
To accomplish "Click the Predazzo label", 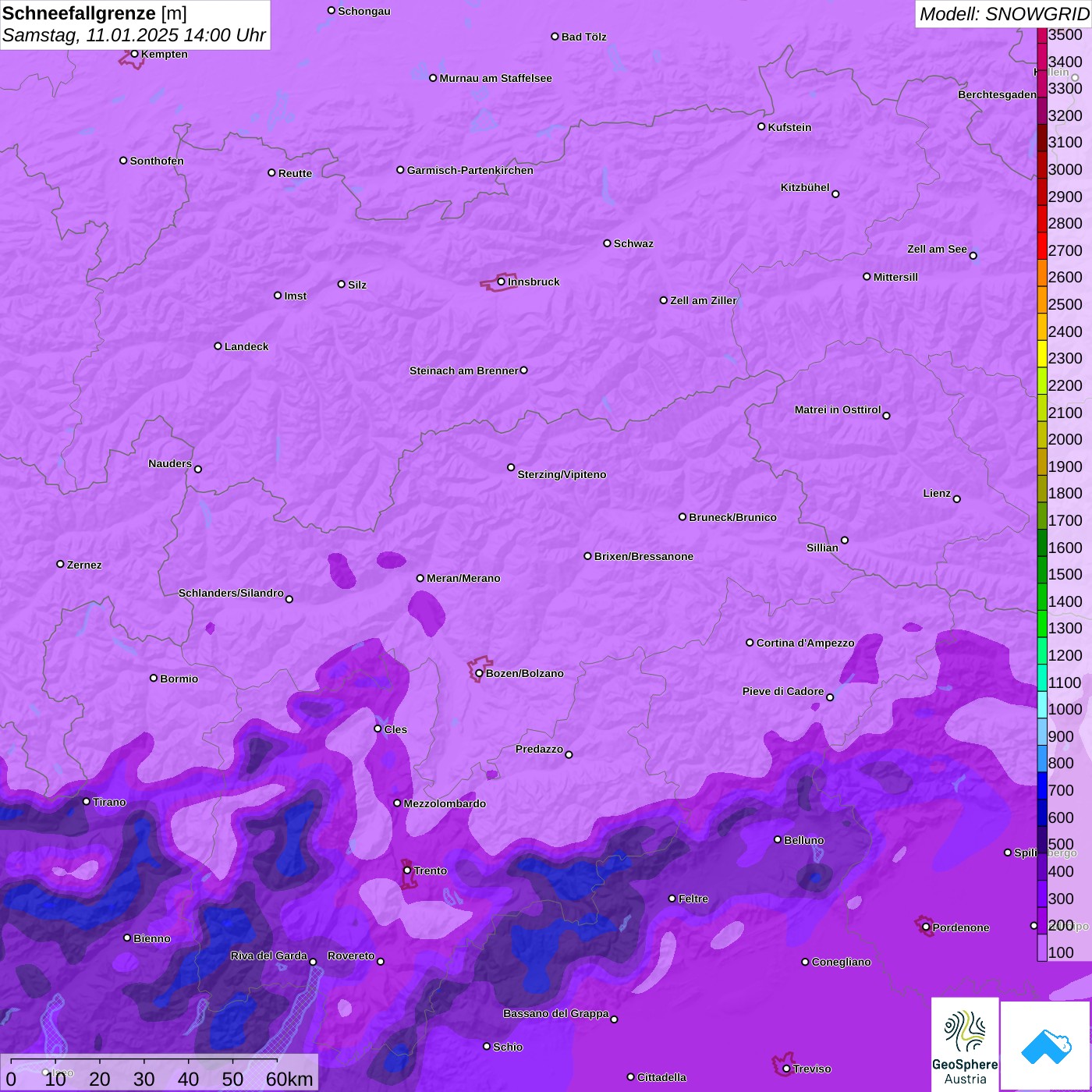I will coord(539,749).
